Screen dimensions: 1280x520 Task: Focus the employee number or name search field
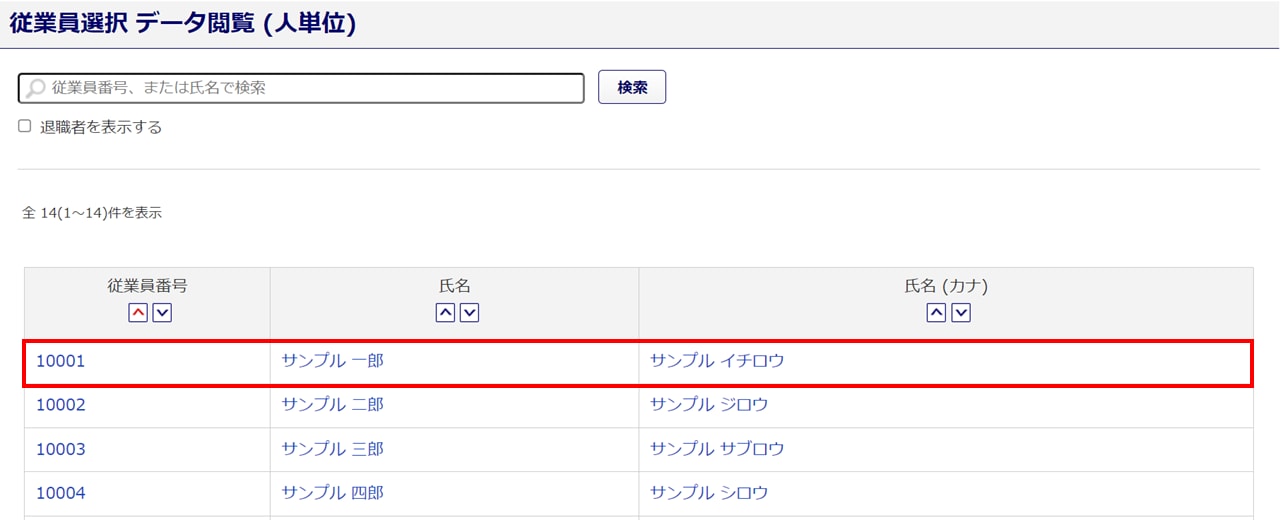click(310, 88)
